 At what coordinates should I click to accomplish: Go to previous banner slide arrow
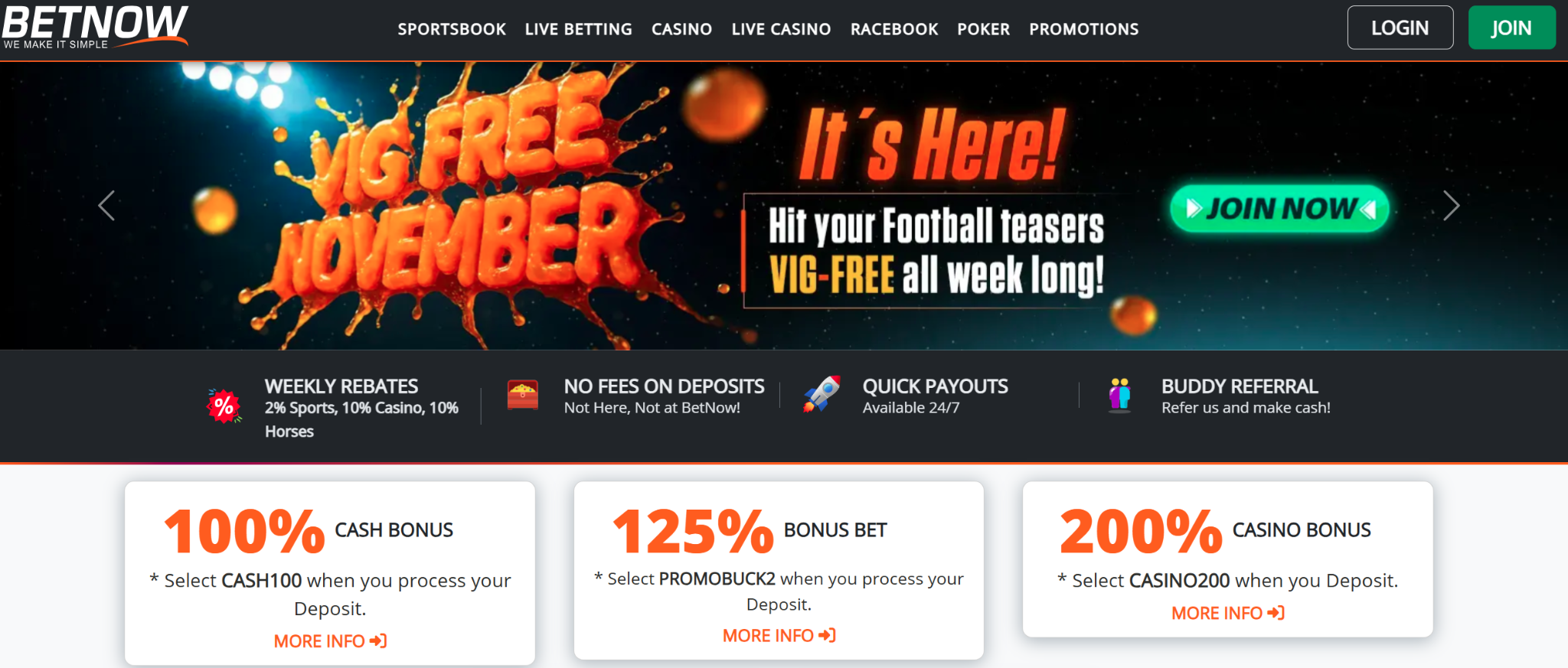coord(106,205)
